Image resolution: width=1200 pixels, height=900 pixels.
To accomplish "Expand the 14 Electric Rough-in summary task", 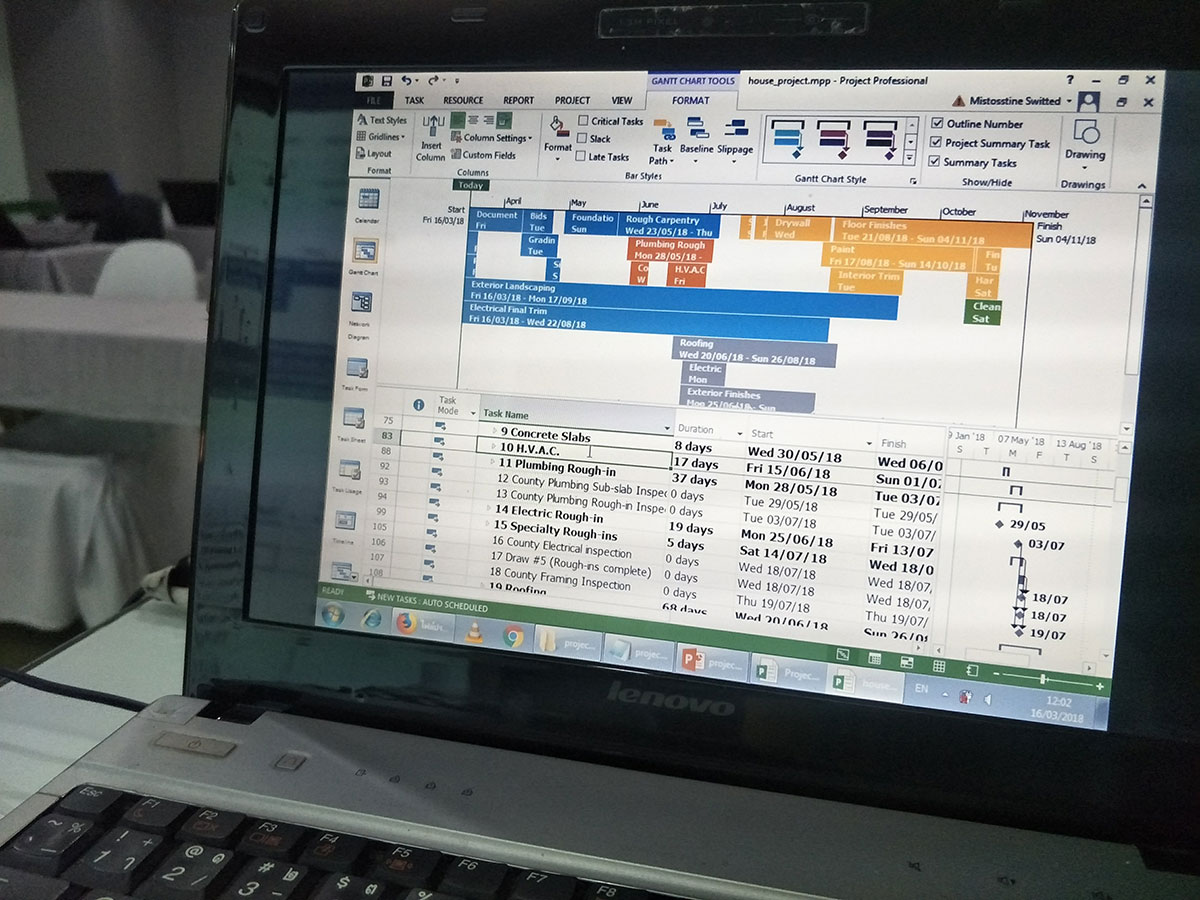I will click(488, 509).
